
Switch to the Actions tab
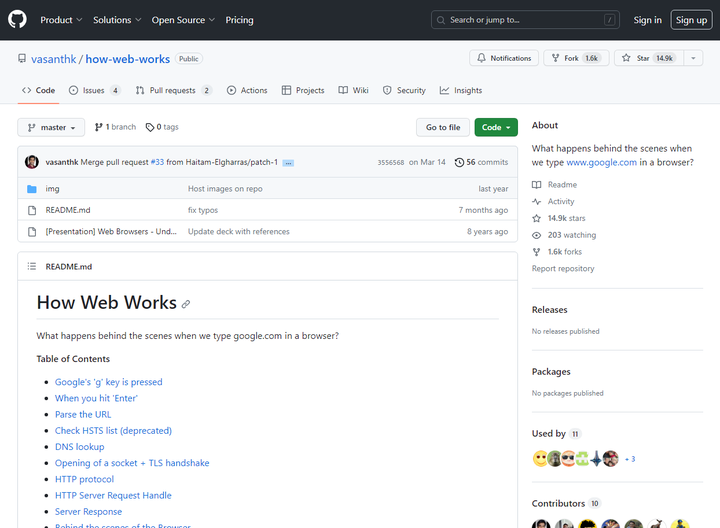[x=247, y=90]
